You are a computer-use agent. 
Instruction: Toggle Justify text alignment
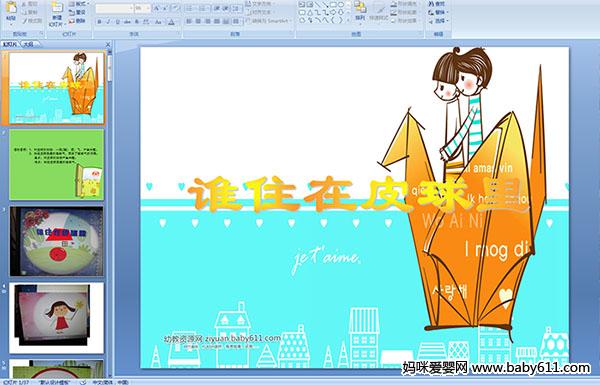pyautogui.click(x=217, y=21)
